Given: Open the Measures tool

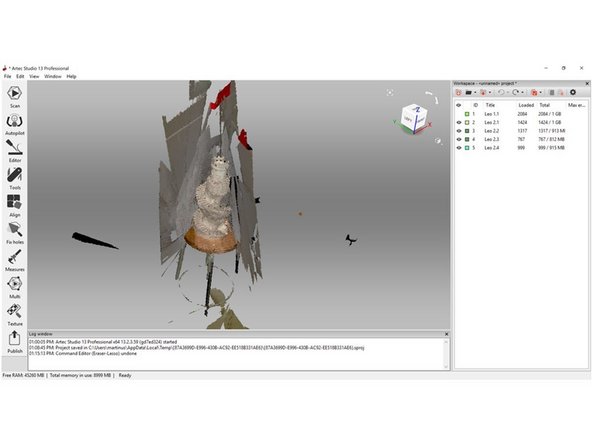Looking at the screenshot, I should [14, 260].
